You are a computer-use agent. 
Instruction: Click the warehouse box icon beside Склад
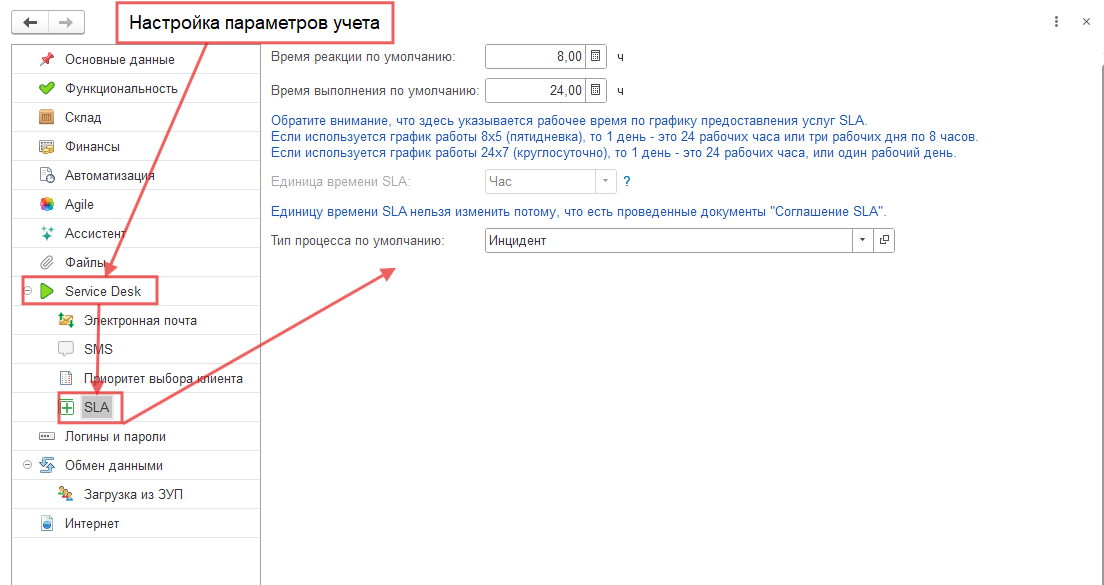coord(47,118)
